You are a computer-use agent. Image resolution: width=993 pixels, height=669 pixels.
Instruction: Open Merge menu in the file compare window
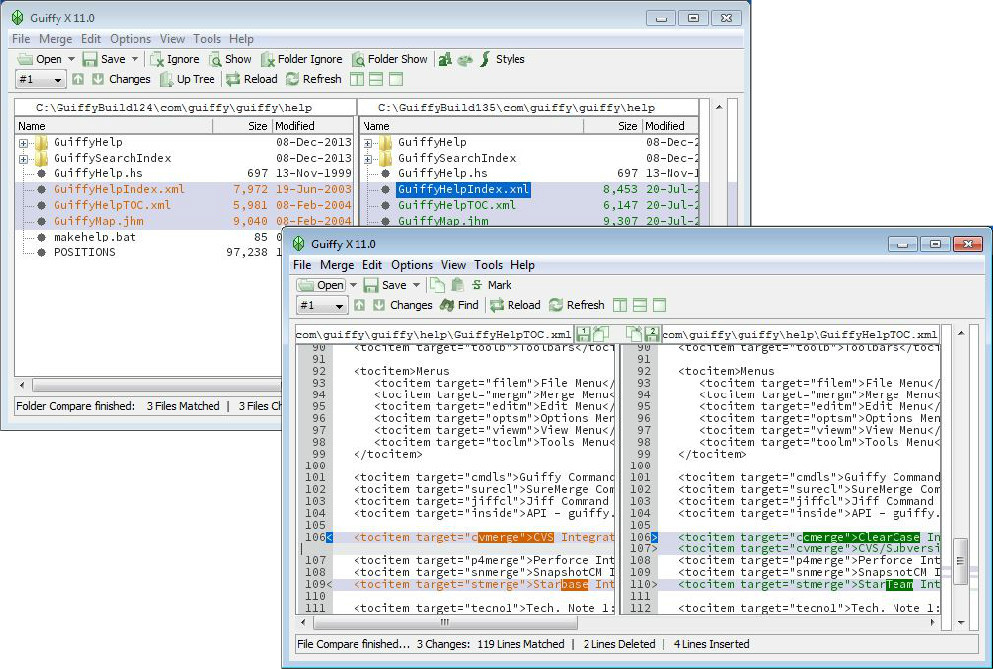tap(337, 265)
